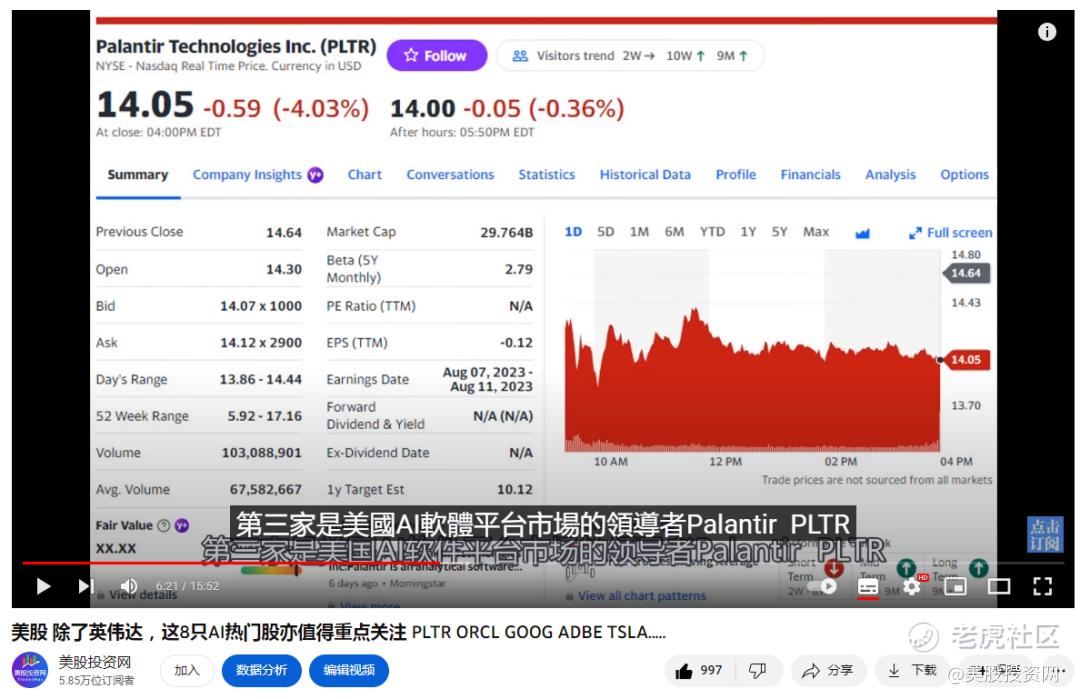The image size is (1080, 699).
Task: Switch to the Chart tab
Action: pyautogui.click(x=364, y=175)
